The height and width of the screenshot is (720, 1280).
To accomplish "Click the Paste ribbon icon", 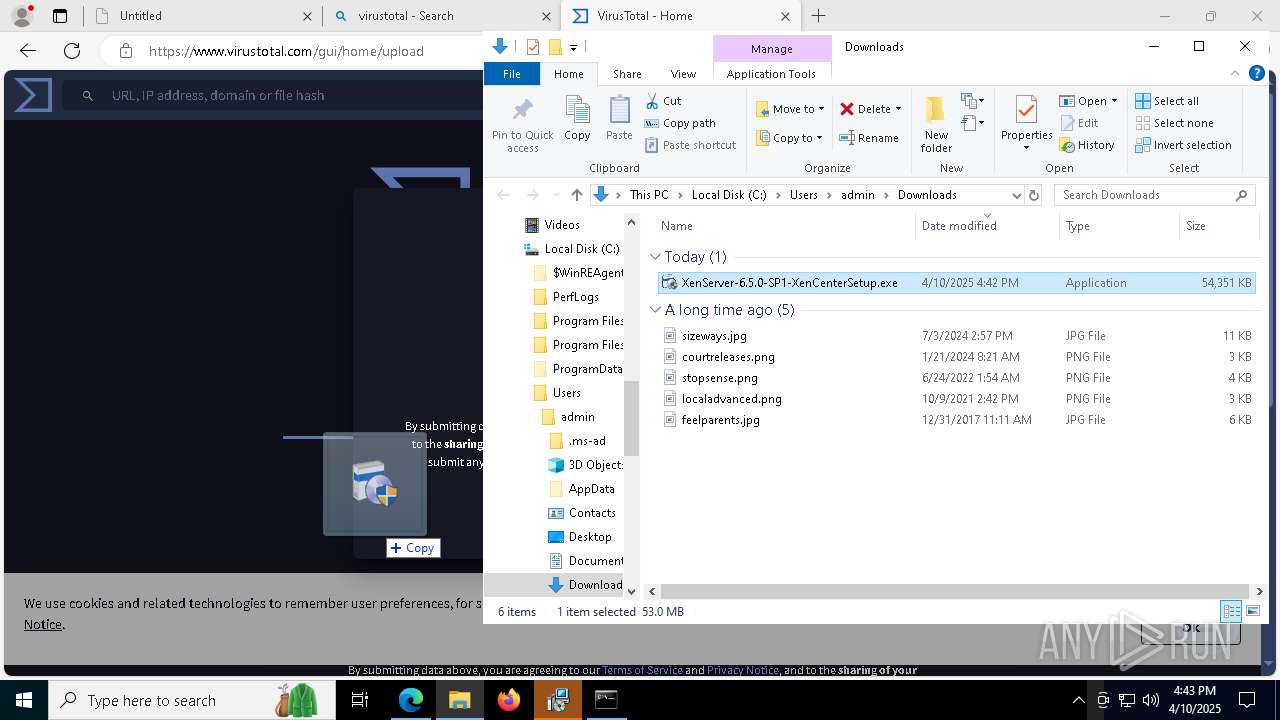I will [x=619, y=118].
